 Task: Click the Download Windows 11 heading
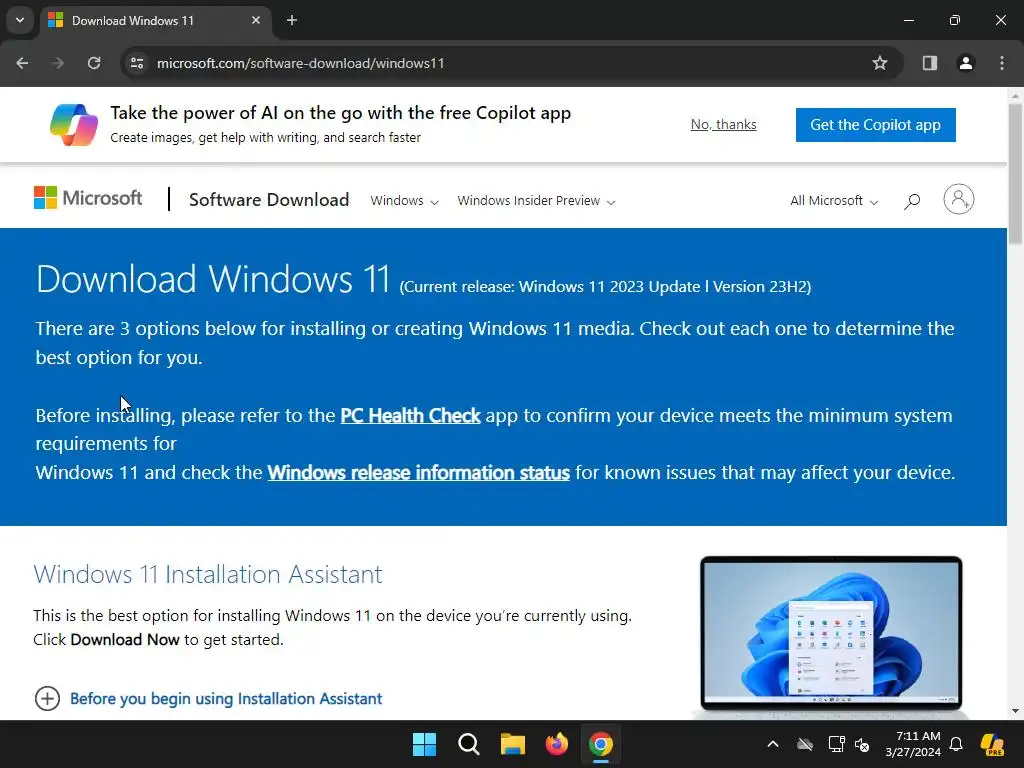(x=213, y=279)
